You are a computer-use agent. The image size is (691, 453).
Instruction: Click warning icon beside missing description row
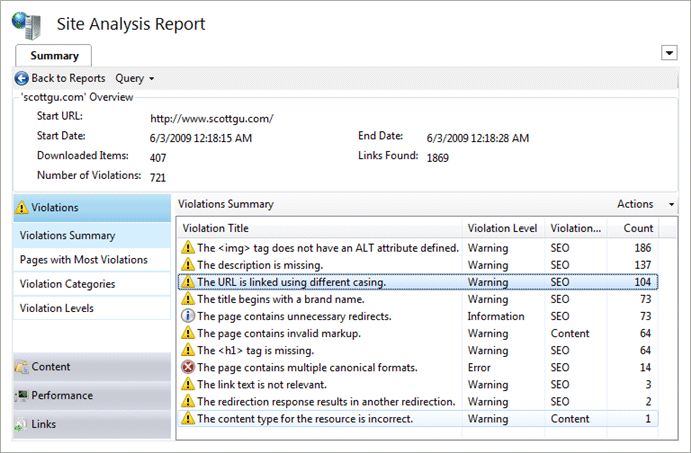pos(188,265)
